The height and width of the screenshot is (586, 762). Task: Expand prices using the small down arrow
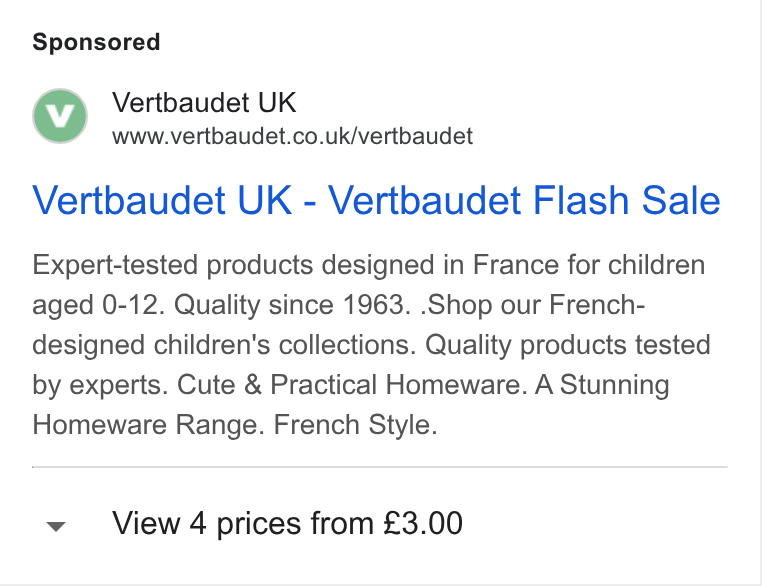[56, 526]
